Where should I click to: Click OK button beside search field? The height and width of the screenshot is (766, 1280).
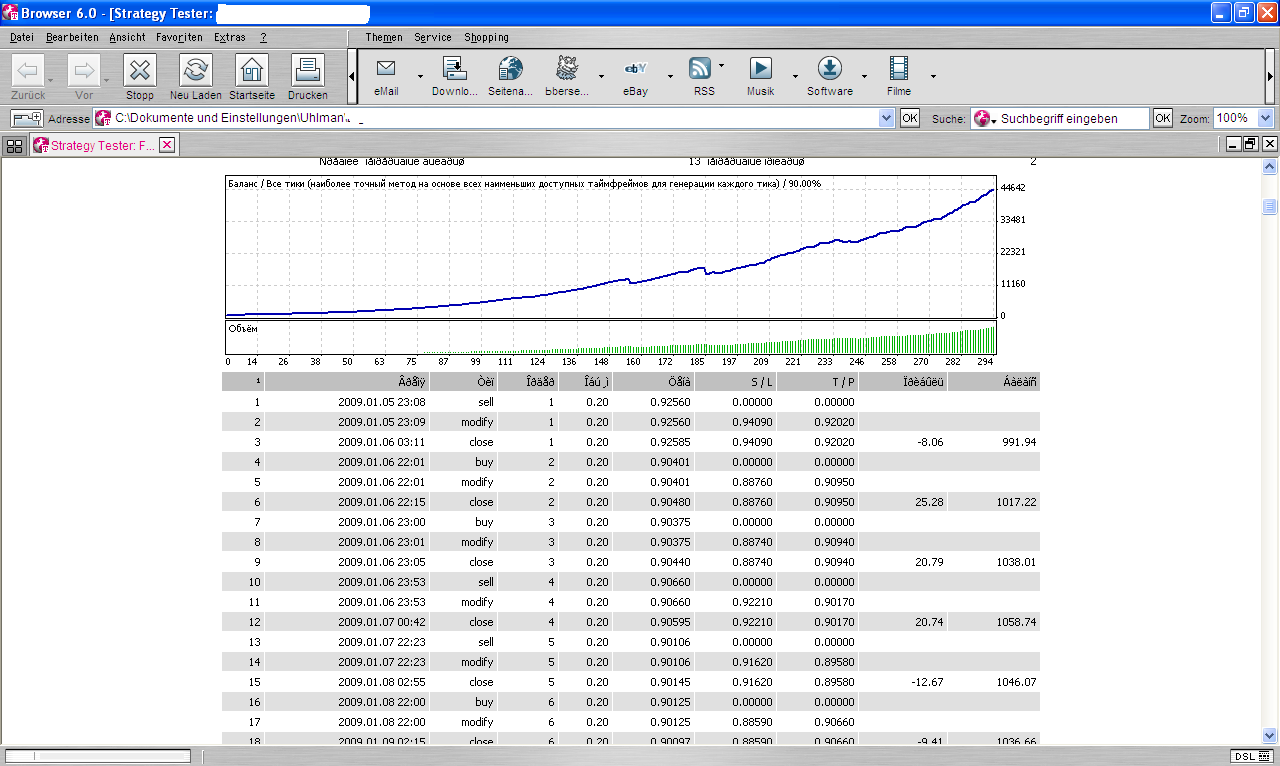(1162, 118)
